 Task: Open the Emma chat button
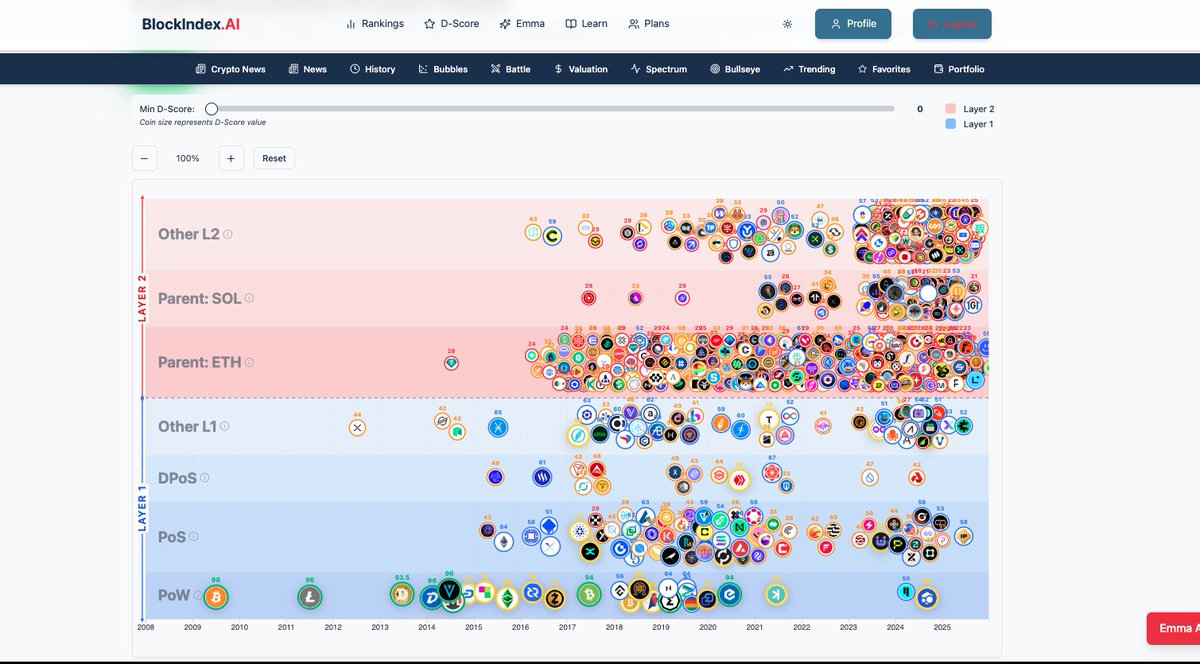(1173, 628)
